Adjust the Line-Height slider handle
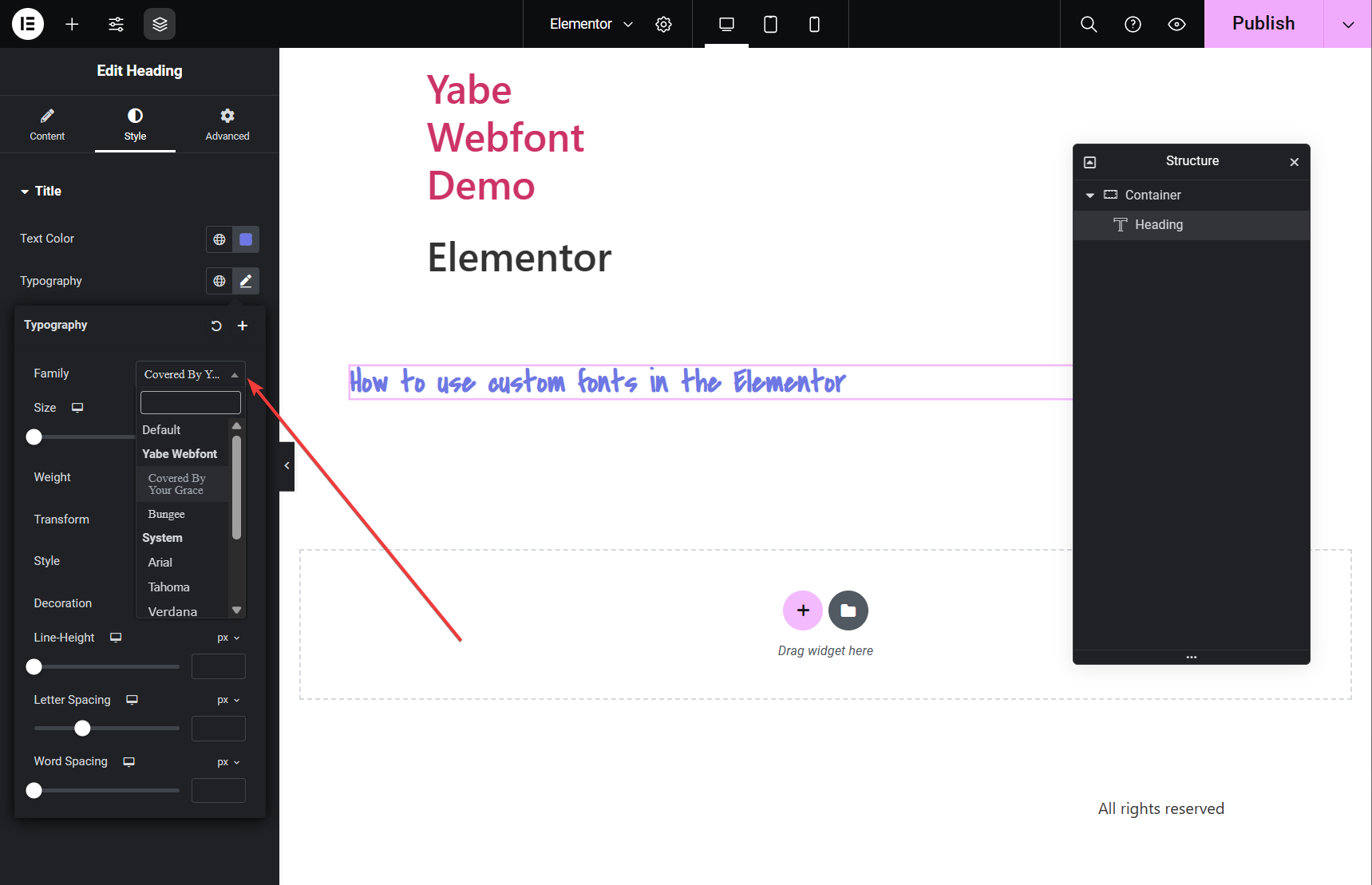Viewport: 1372px width, 885px height. coord(34,666)
